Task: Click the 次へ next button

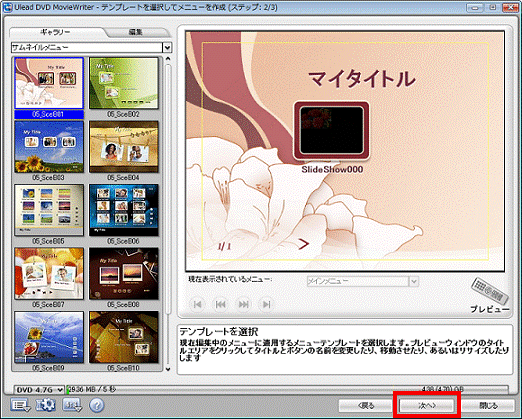Action: tap(427, 406)
